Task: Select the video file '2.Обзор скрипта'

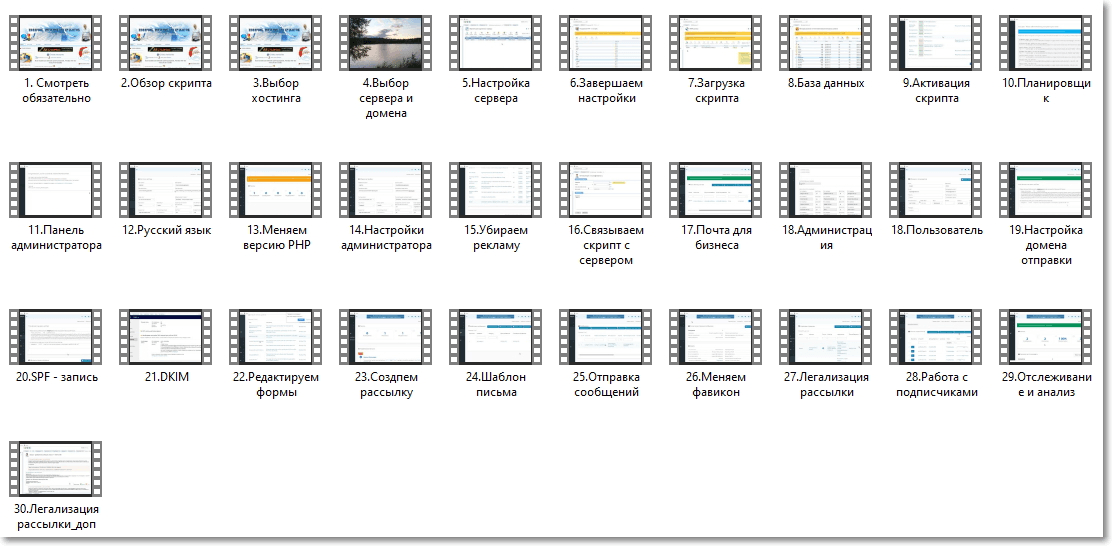Action: click(x=166, y=43)
